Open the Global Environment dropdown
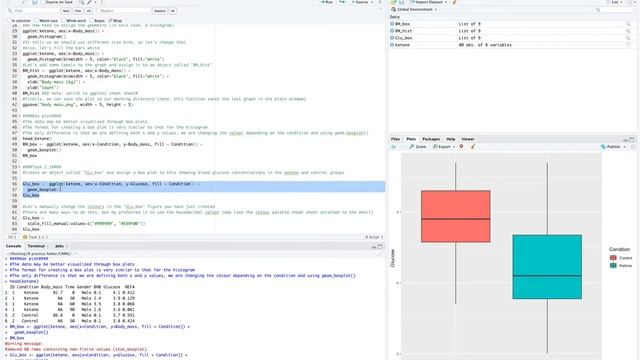The image size is (640, 360). pos(414,9)
